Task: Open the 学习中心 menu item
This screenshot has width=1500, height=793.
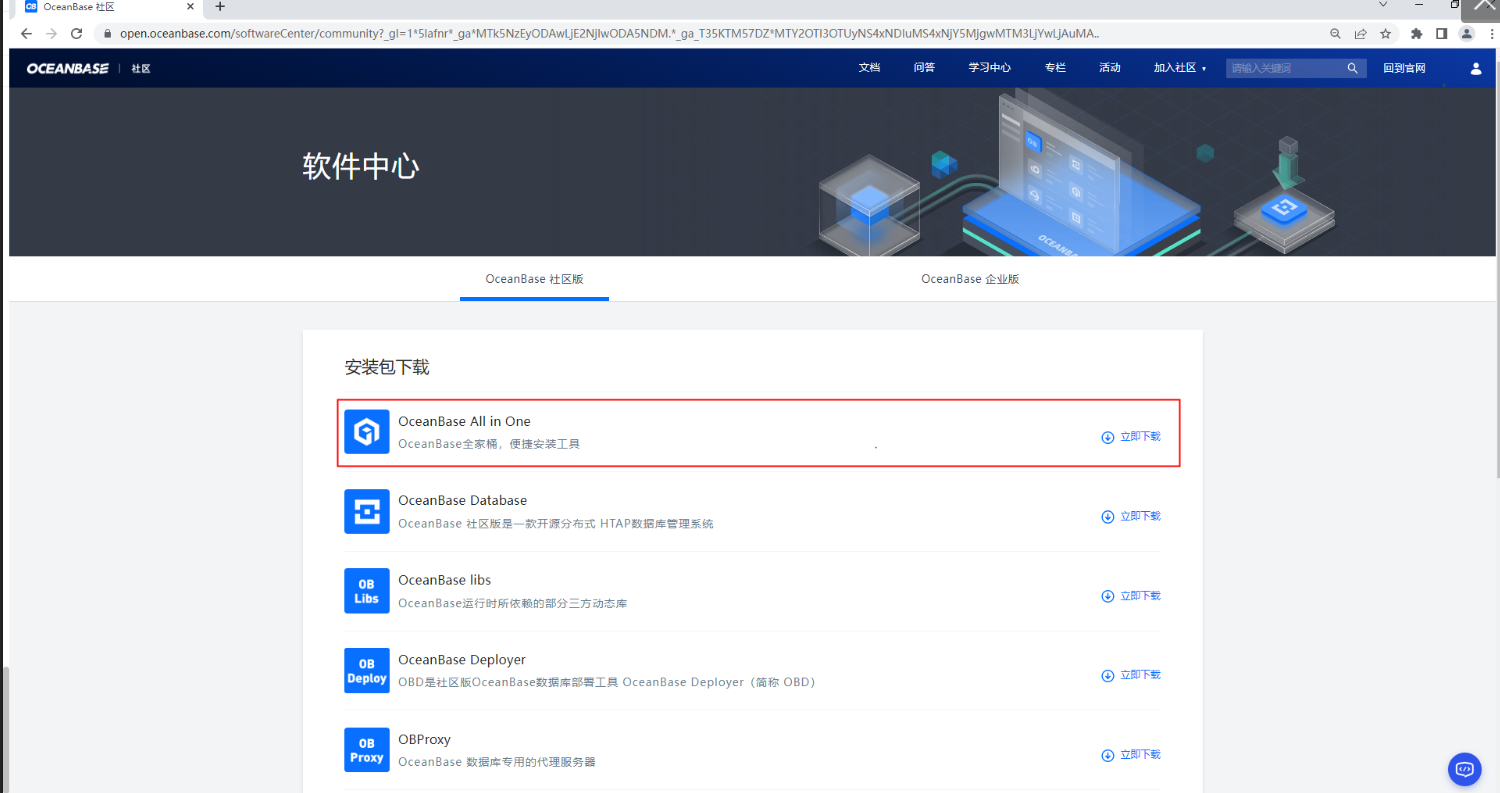Action: click(x=988, y=68)
